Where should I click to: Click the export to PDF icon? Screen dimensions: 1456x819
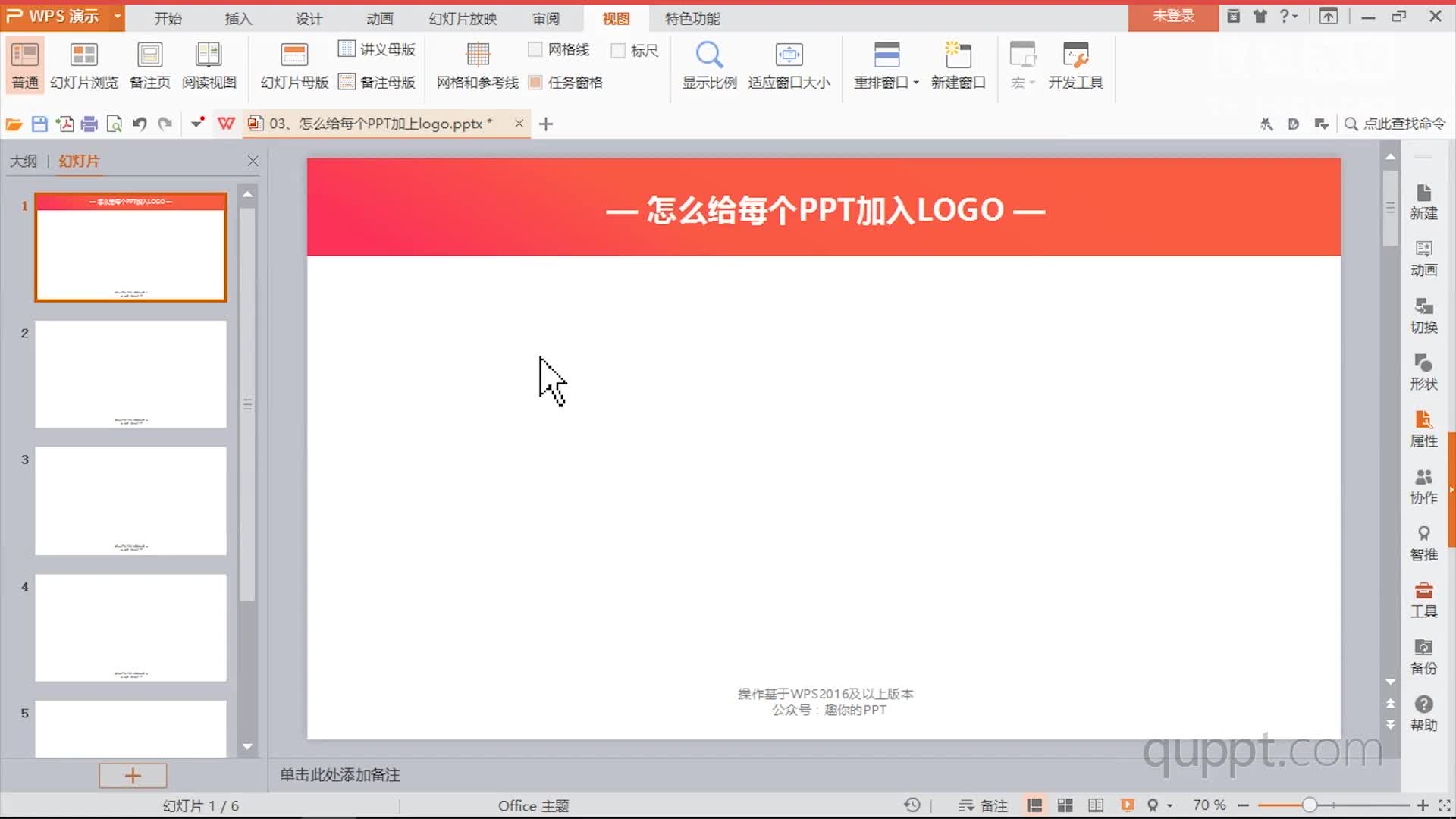[65, 124]
